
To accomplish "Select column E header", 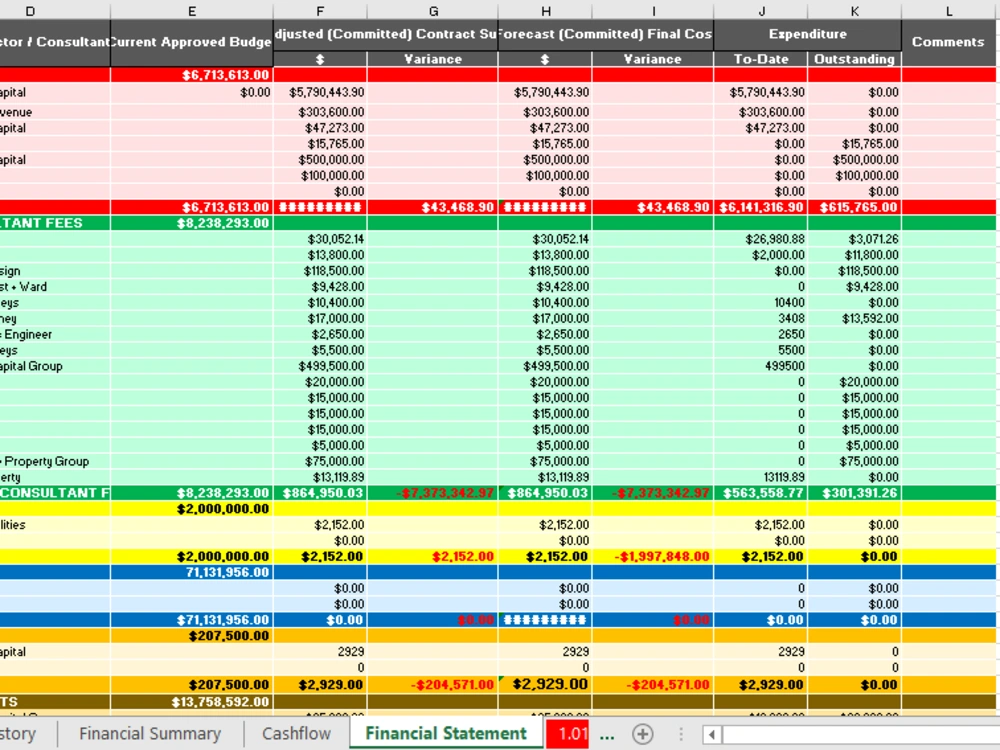I will pos(192,11).
